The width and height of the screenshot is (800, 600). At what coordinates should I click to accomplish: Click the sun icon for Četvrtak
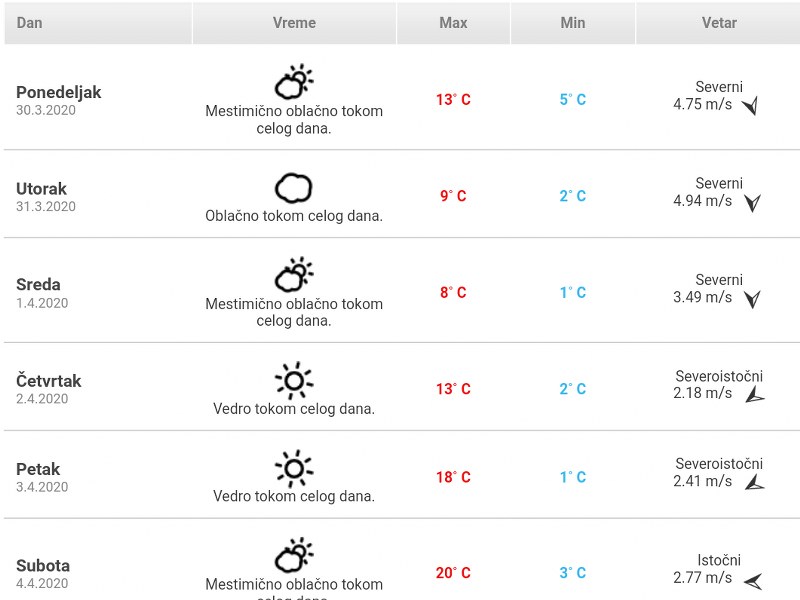coord(294,380)
